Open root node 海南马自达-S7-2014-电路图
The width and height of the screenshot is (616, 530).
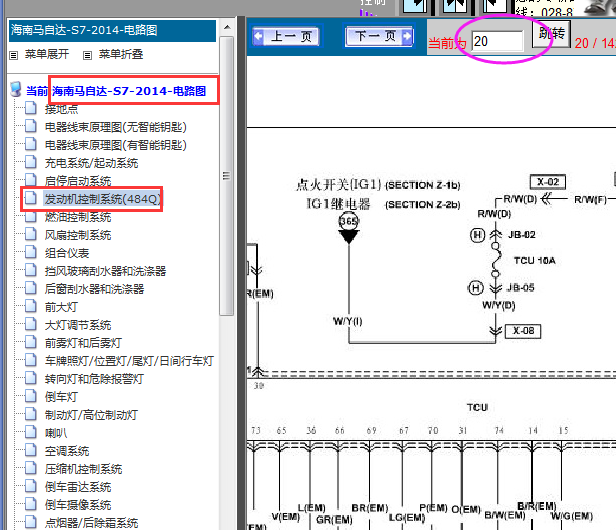pyautogui.click(x=129, y=91)
